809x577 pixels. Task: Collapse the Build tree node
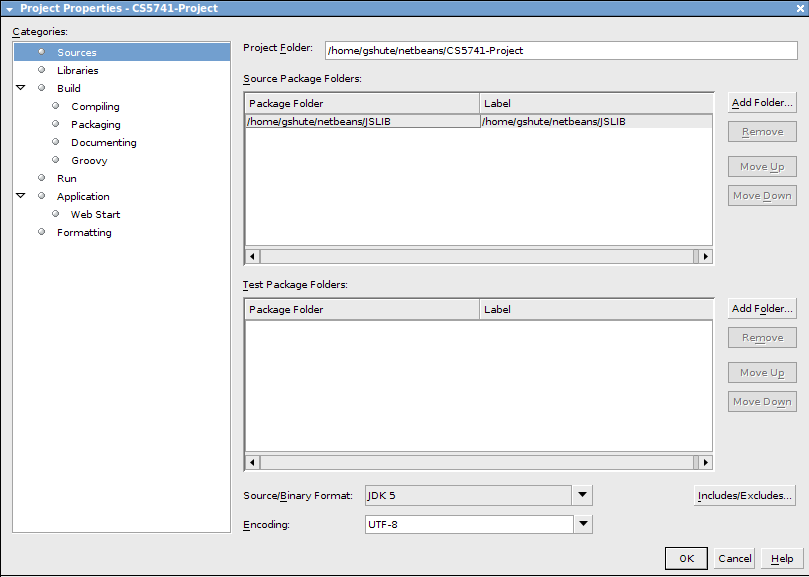point(20,88)
